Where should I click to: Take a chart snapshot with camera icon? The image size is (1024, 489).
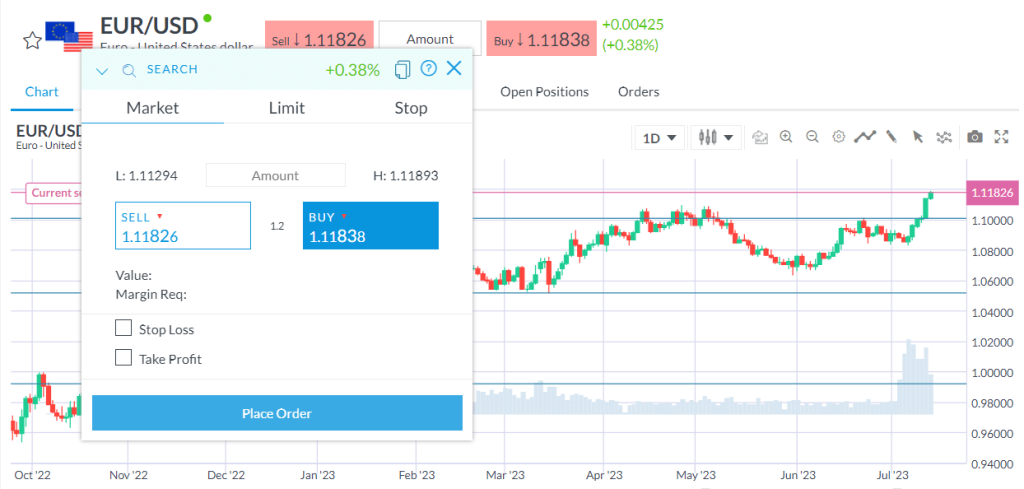pyautogui.click(x=974, y=137)
